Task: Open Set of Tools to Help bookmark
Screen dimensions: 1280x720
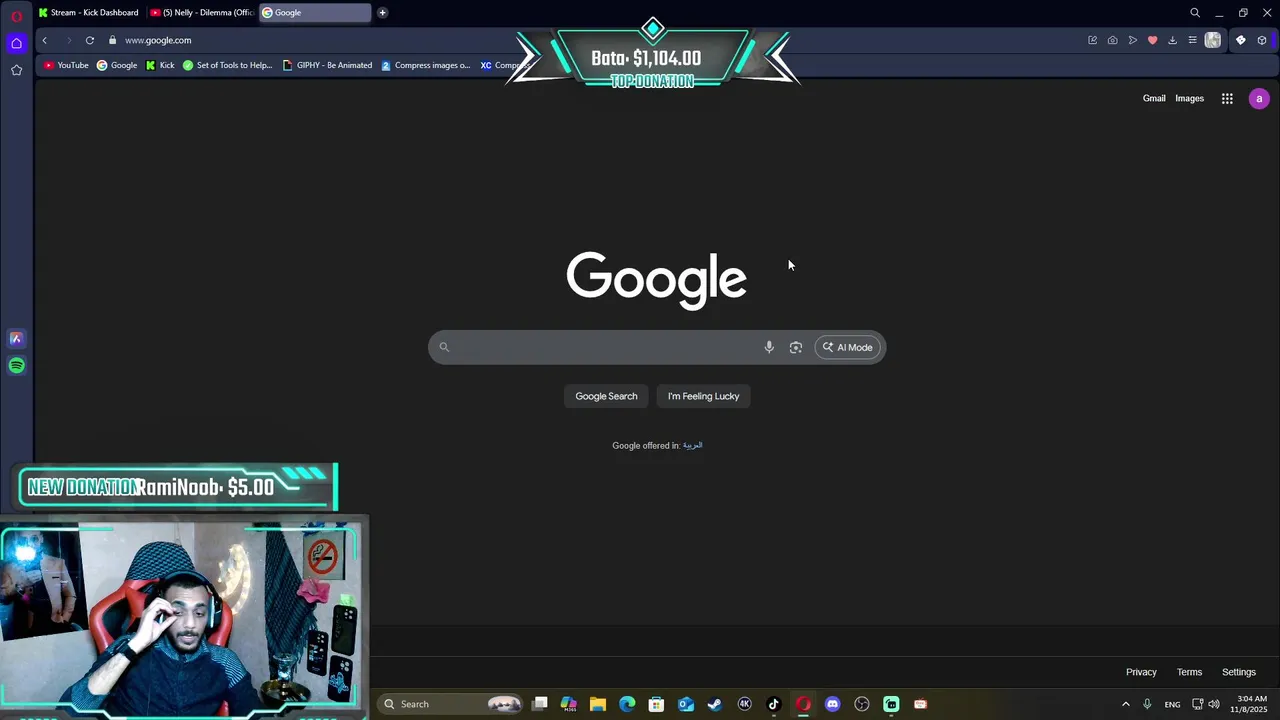Action: [x=227, y=65]
